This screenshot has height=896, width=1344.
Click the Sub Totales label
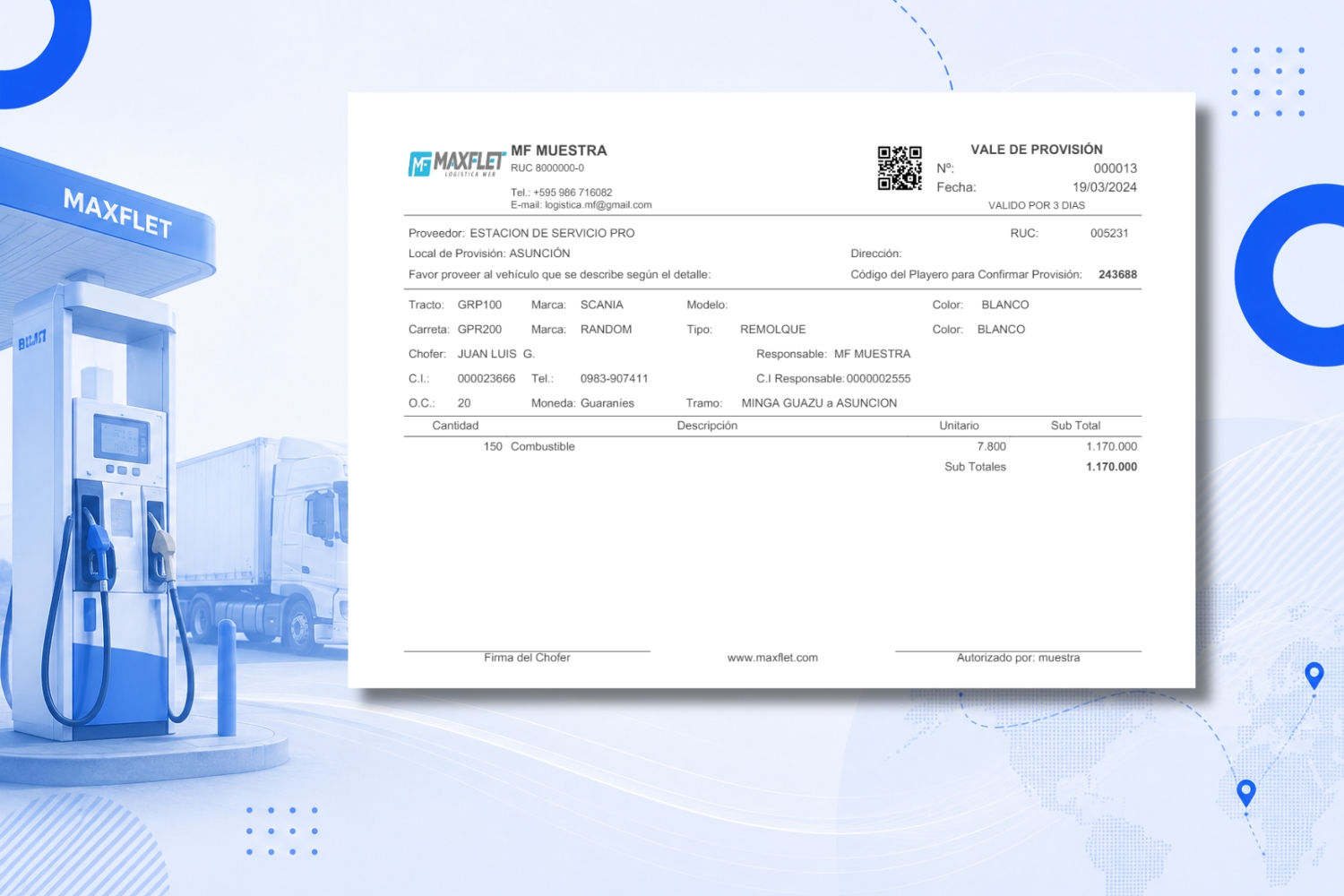975,467
